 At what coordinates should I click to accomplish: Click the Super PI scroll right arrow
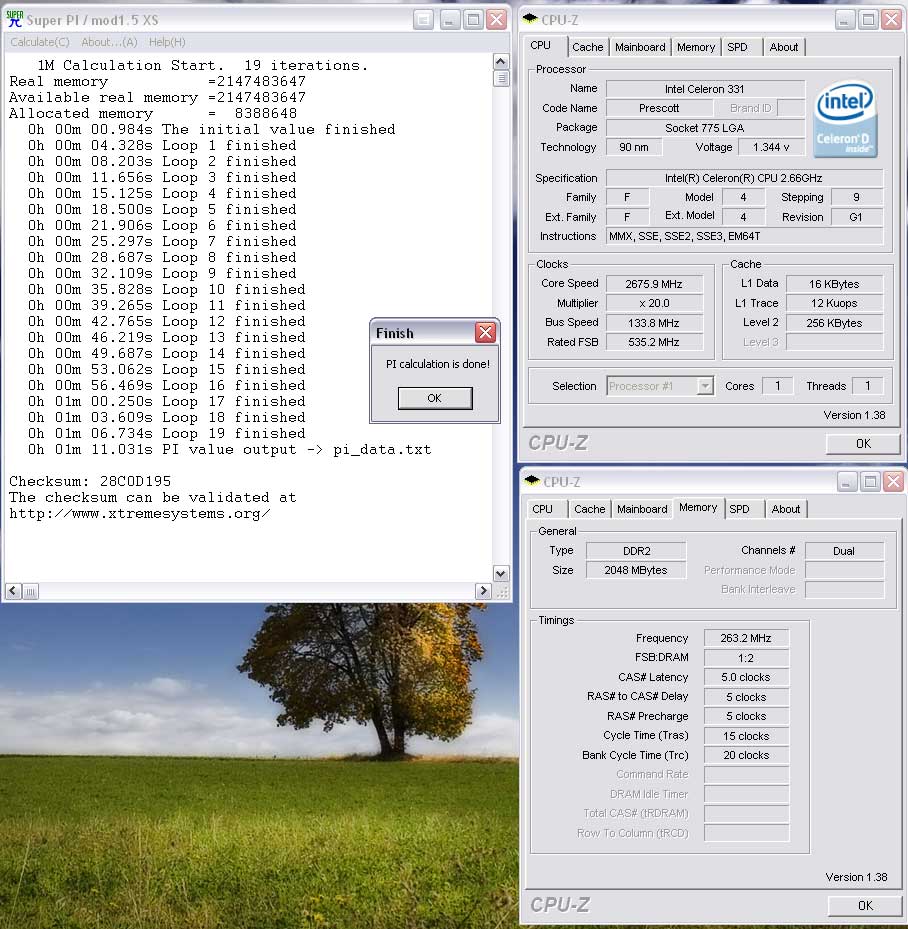[483, 591]
